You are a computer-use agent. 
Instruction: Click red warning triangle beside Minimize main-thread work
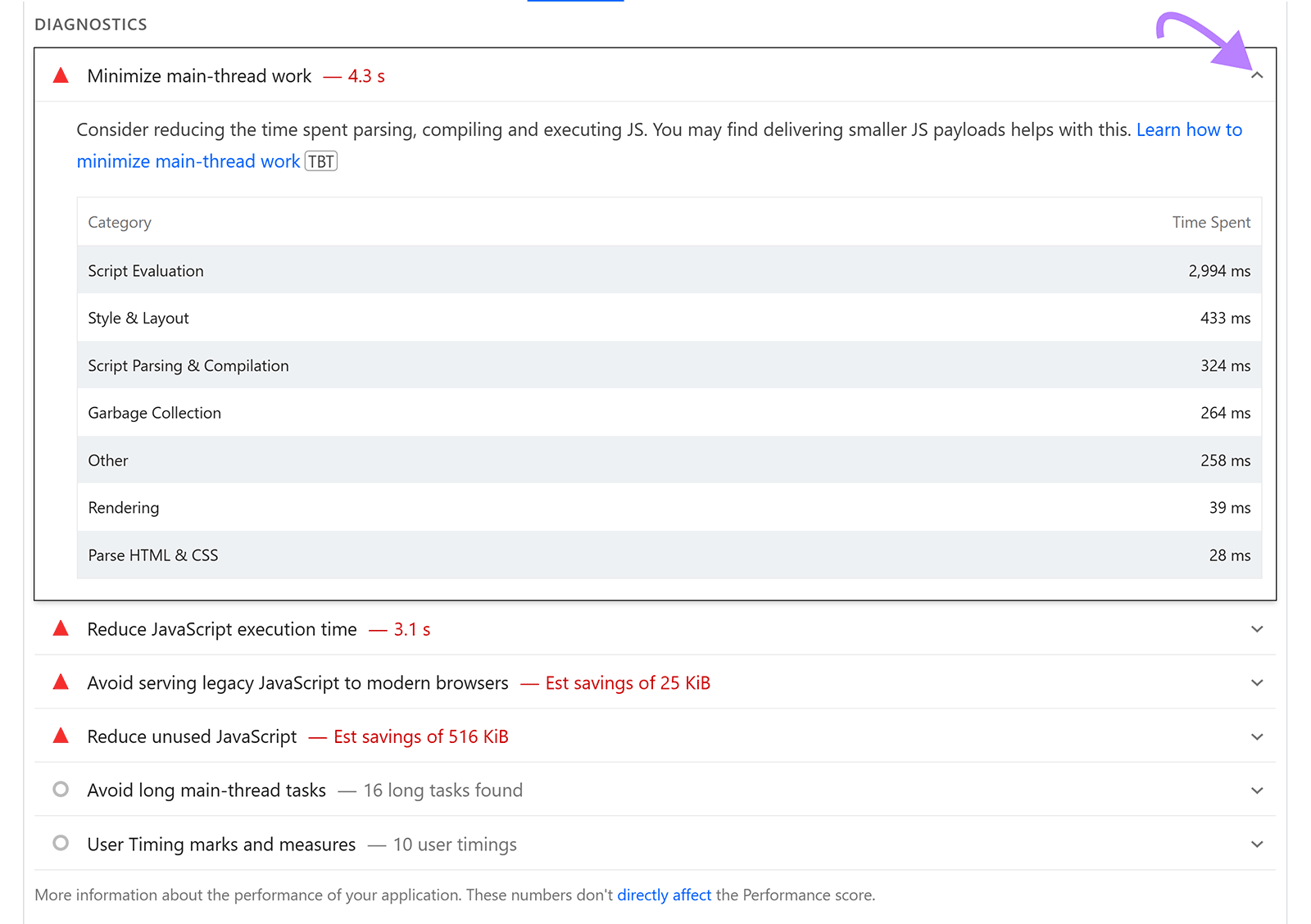(x=61, y=76)
